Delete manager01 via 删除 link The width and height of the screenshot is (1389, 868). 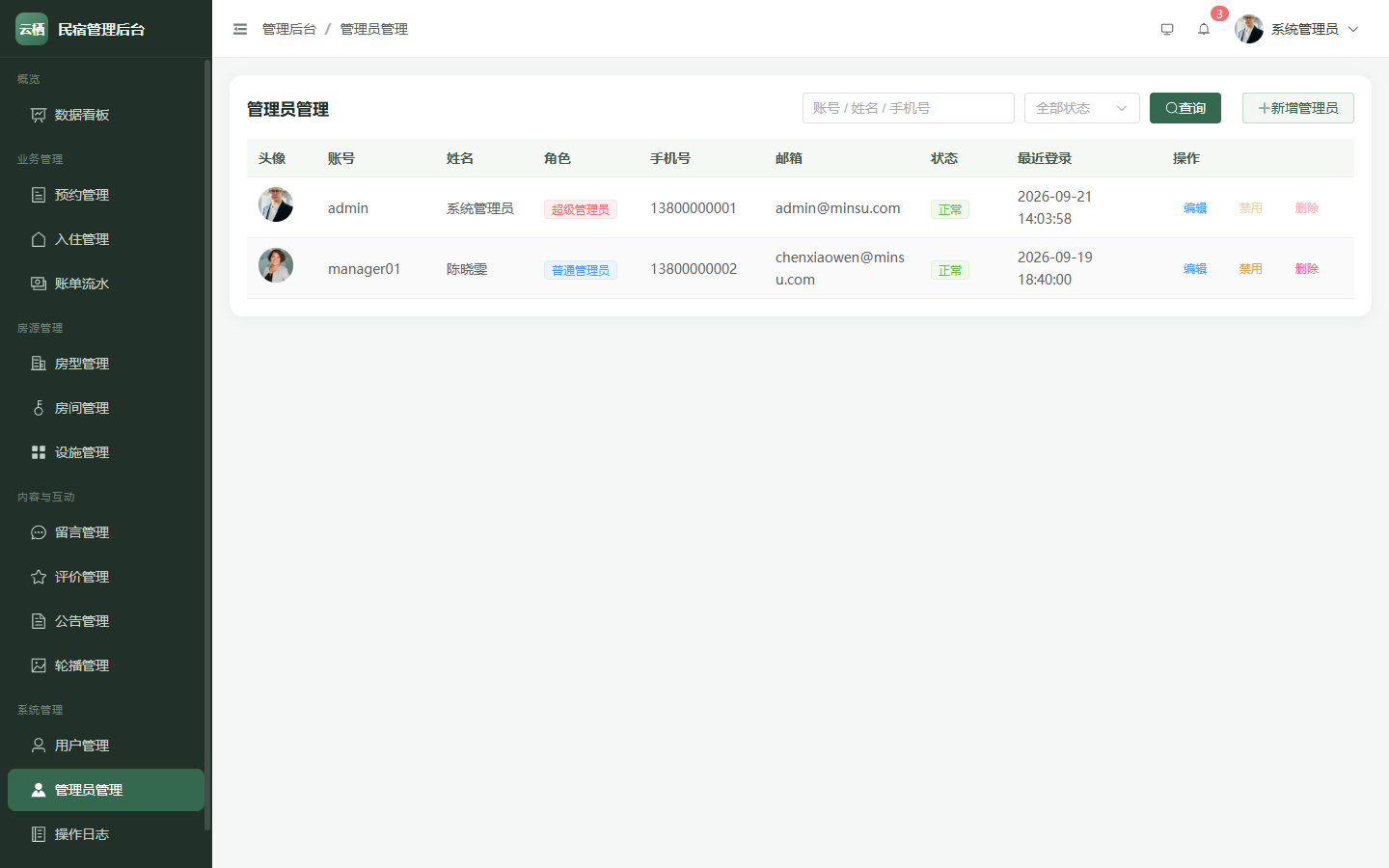click(x=1307, y=269)
